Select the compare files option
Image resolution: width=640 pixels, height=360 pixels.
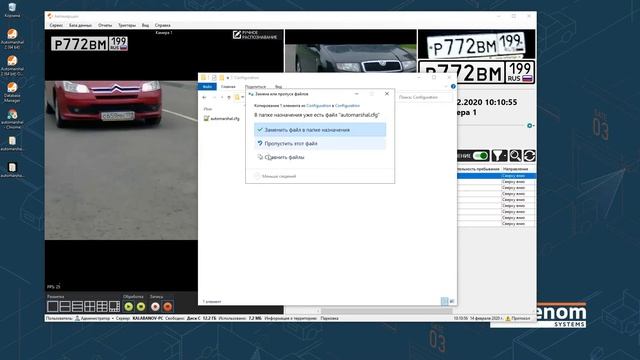(320, 157)
